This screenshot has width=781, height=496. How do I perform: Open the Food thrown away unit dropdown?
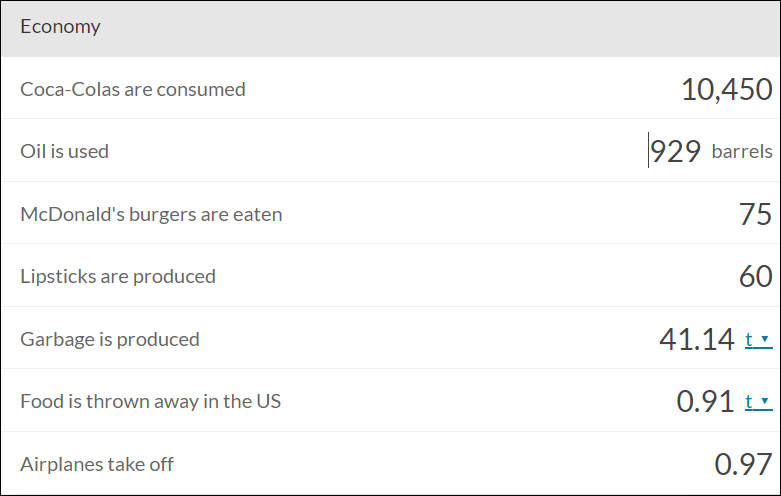[x=765, y=401]
